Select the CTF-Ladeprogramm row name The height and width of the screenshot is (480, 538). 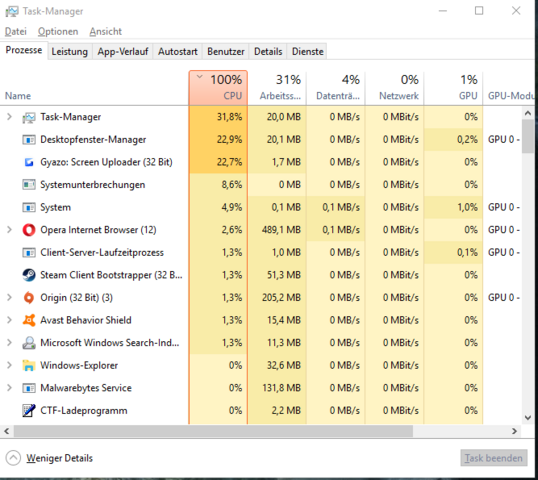tap(84, 410)
